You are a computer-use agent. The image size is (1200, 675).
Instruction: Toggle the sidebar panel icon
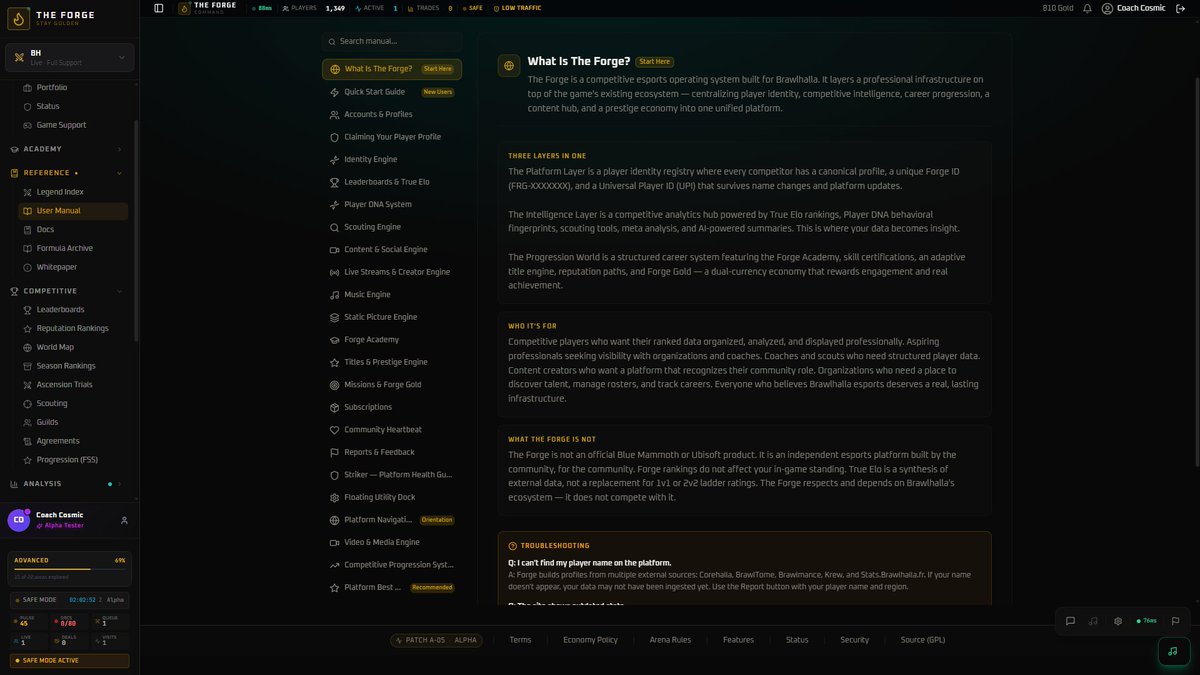click(x=159, y=8)
